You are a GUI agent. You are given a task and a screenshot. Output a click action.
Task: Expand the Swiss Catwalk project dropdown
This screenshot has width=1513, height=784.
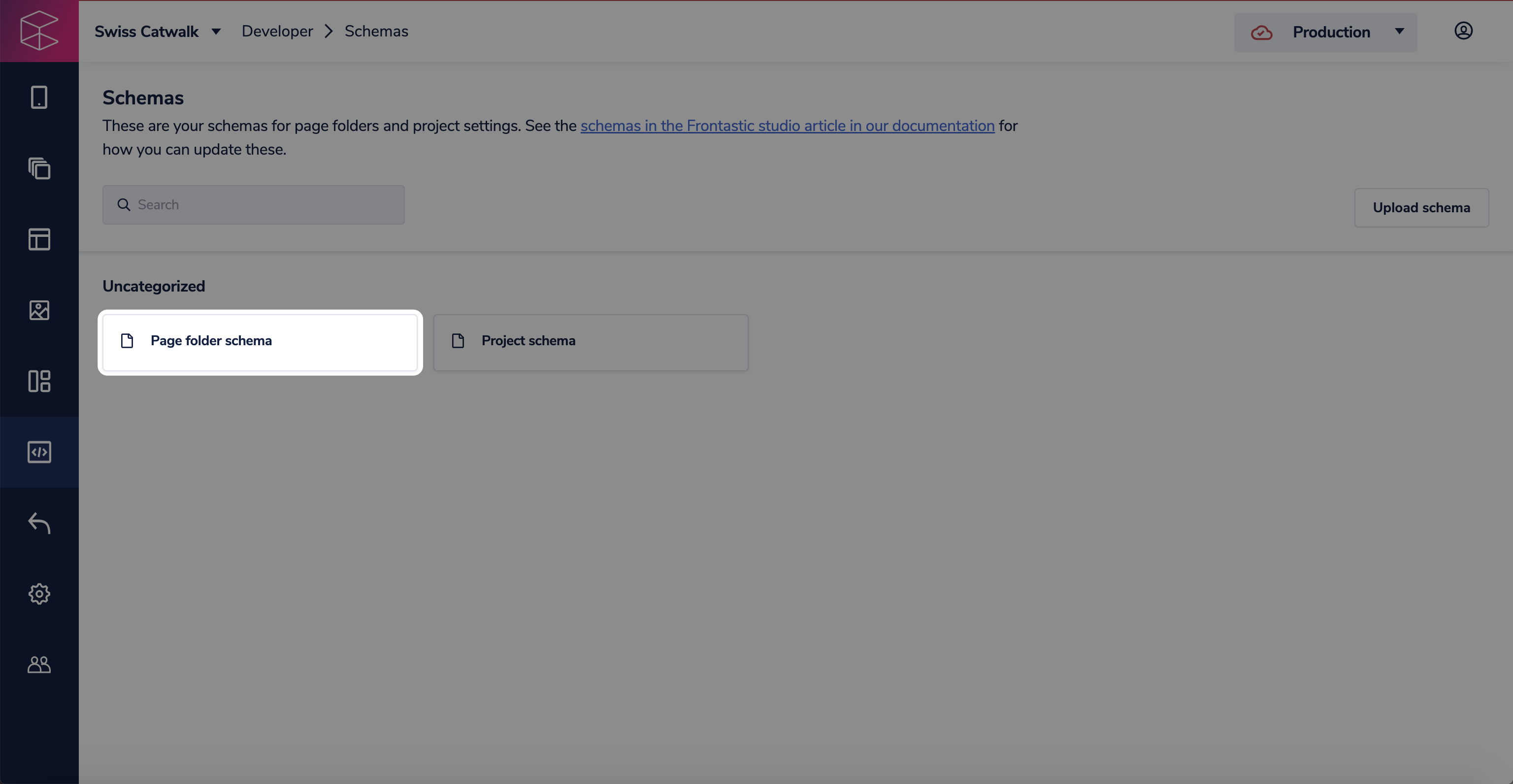point(158,32)
